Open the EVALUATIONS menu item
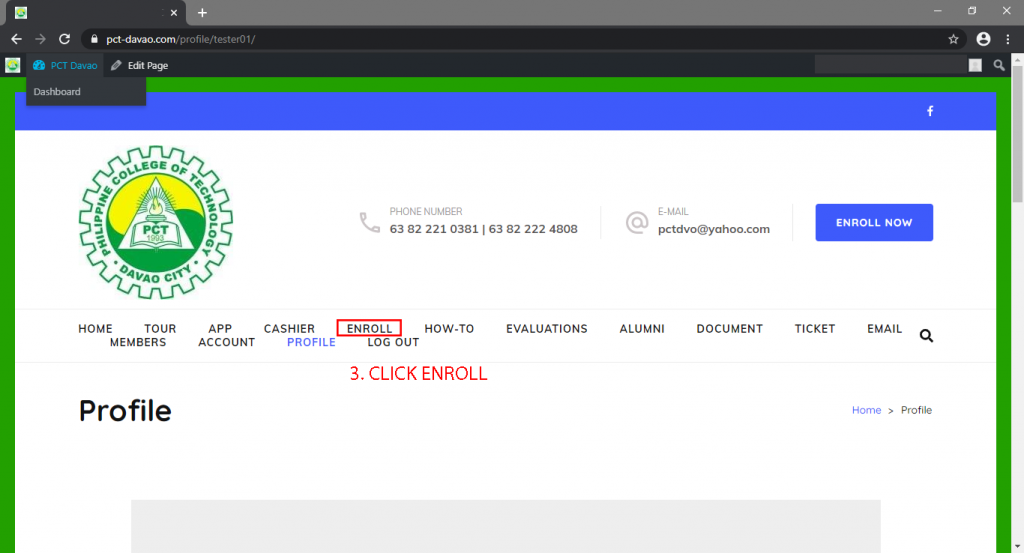 547,329
